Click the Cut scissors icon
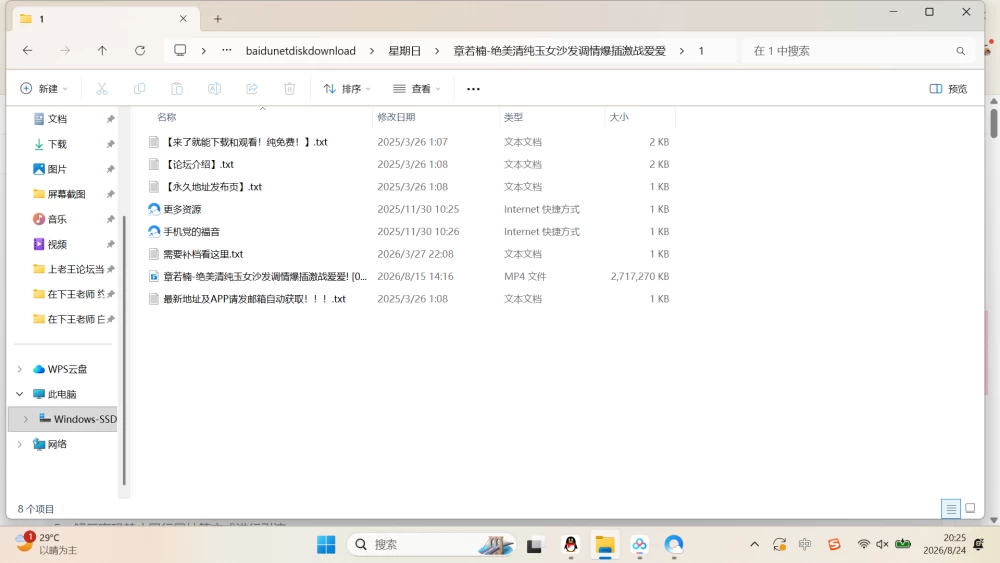This screenshot has width=1000, height=563. [x=102, y=89]
